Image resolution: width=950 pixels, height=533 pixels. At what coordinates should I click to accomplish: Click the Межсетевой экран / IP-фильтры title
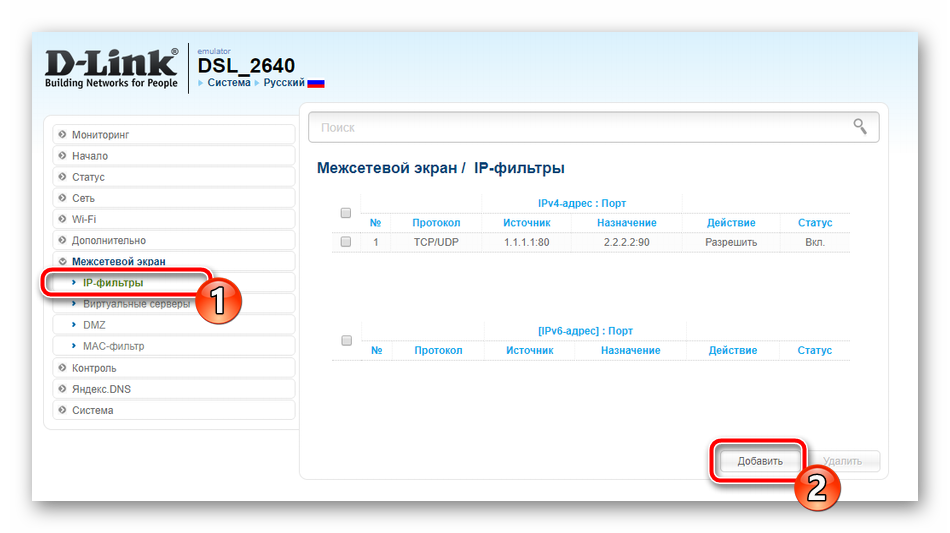[x=440, y=168]
